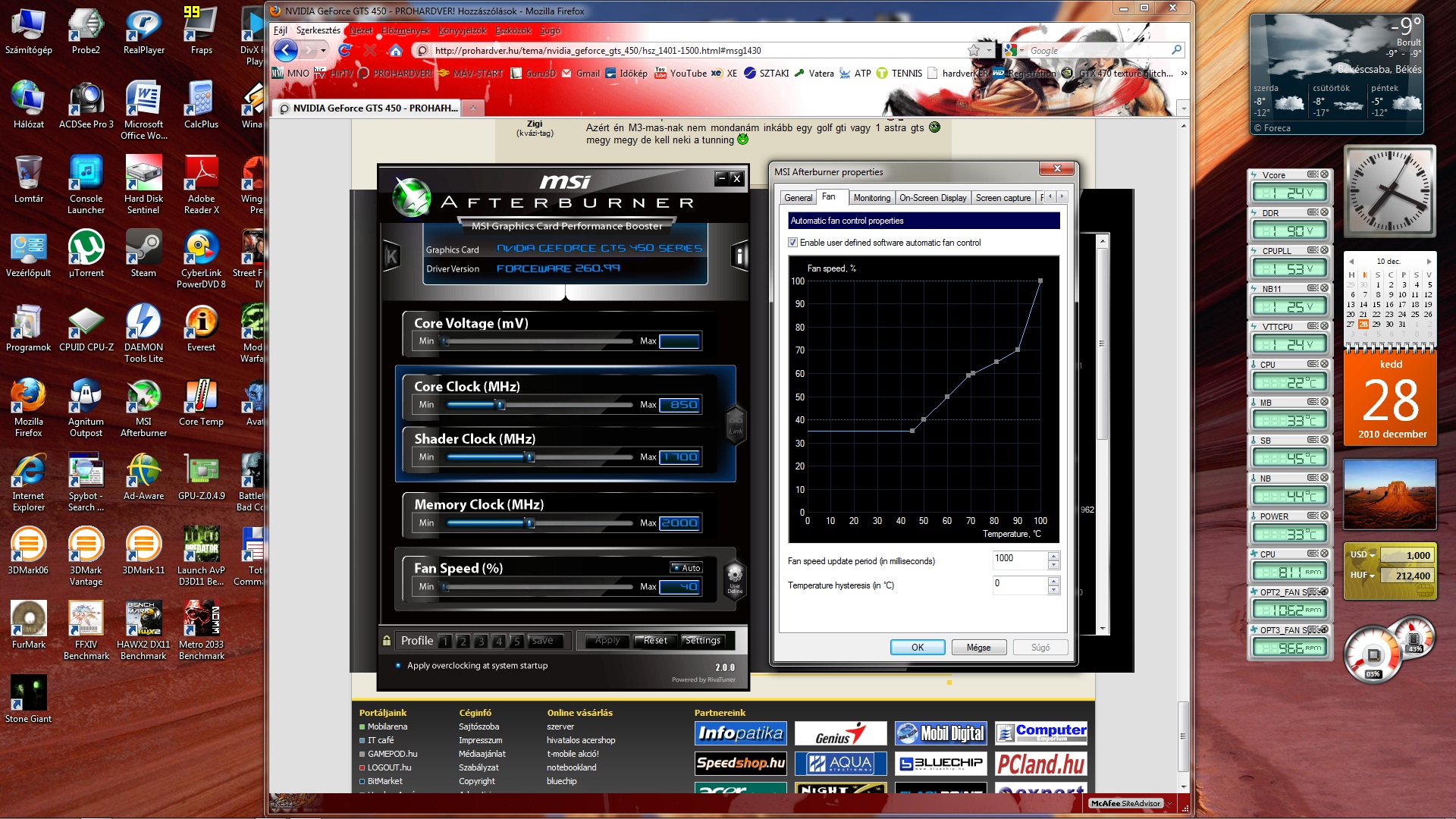
Task: Click the Afterburner Settings button
Action: click(703, 641)
